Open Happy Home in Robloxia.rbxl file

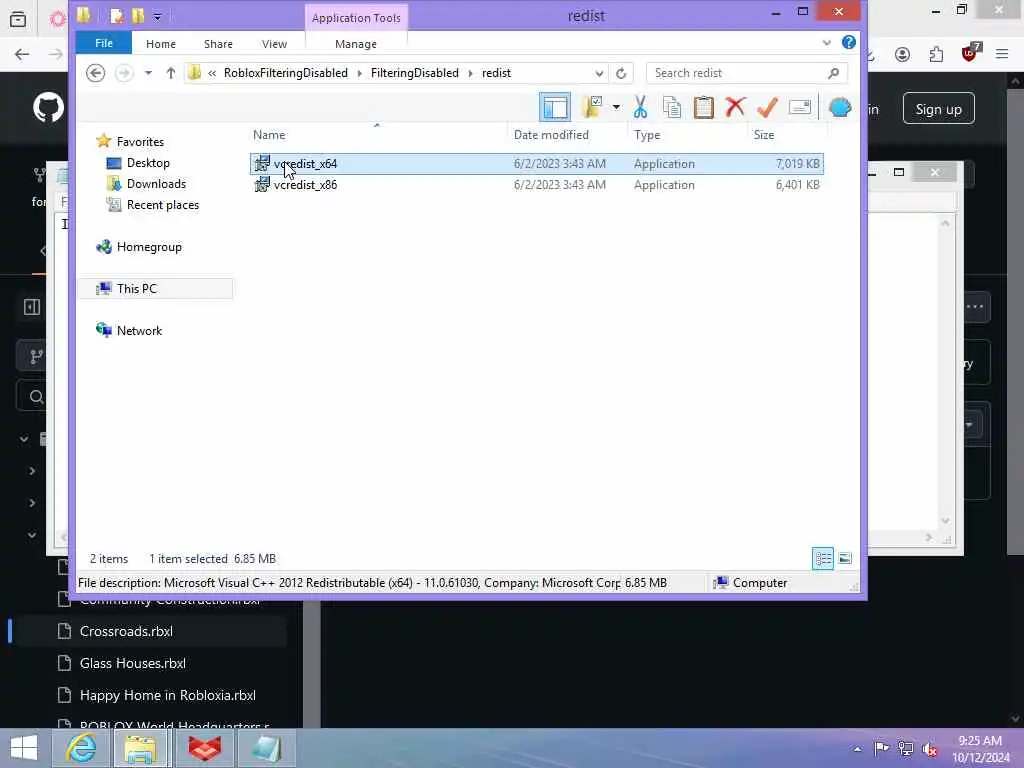pyautogui.click(x=167, y=696)
